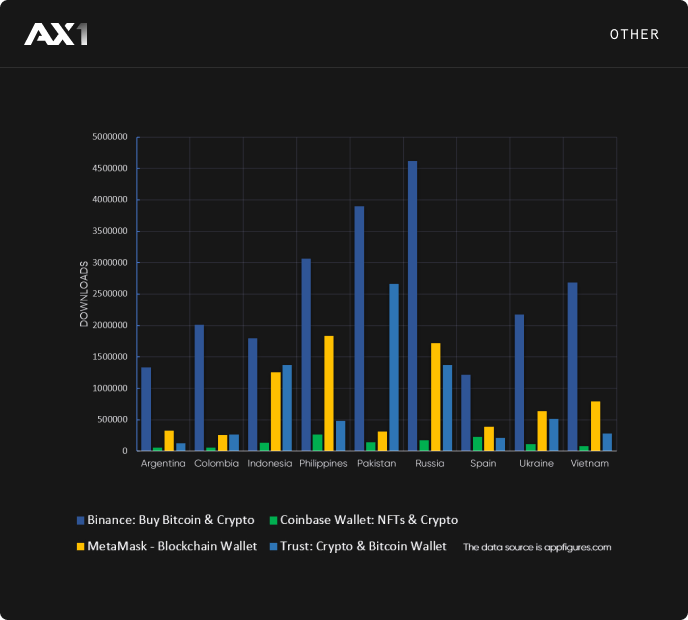Click the Philippines MetaMask yellow bar

(329, 393)
